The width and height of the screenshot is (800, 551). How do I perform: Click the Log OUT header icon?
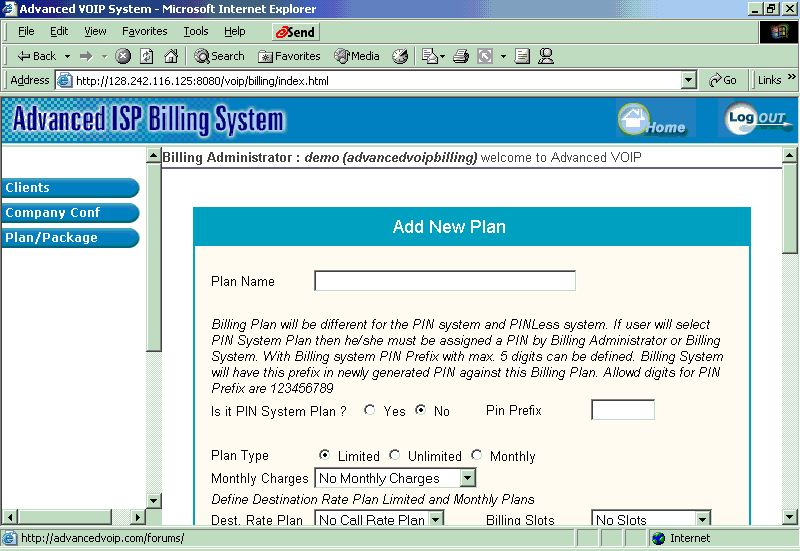[x=757, y=118]
